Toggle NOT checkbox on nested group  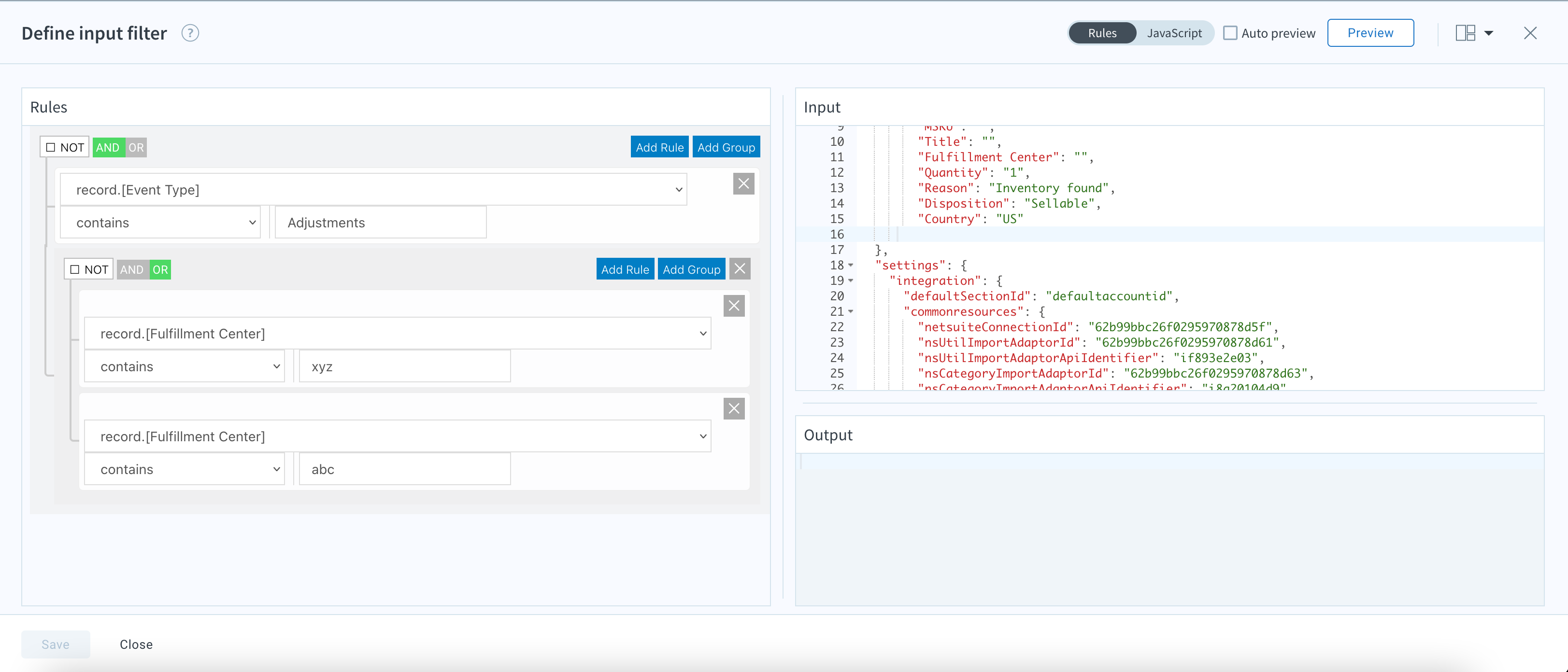75,269
